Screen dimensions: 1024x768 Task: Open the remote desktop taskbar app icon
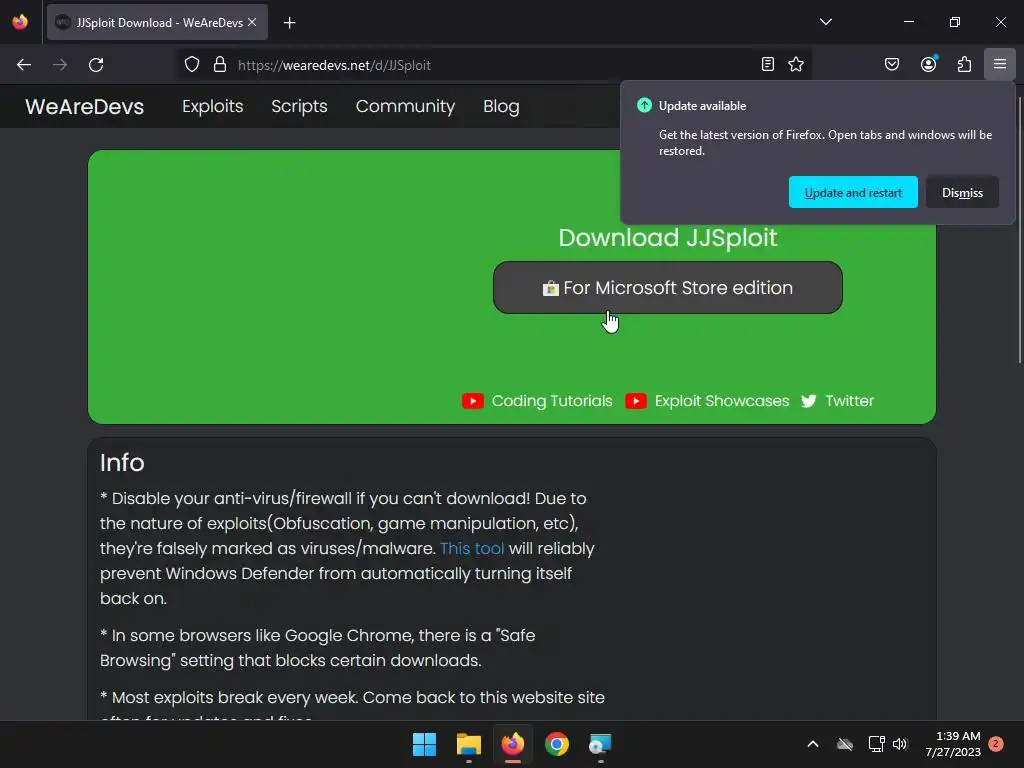pos(600,744)
